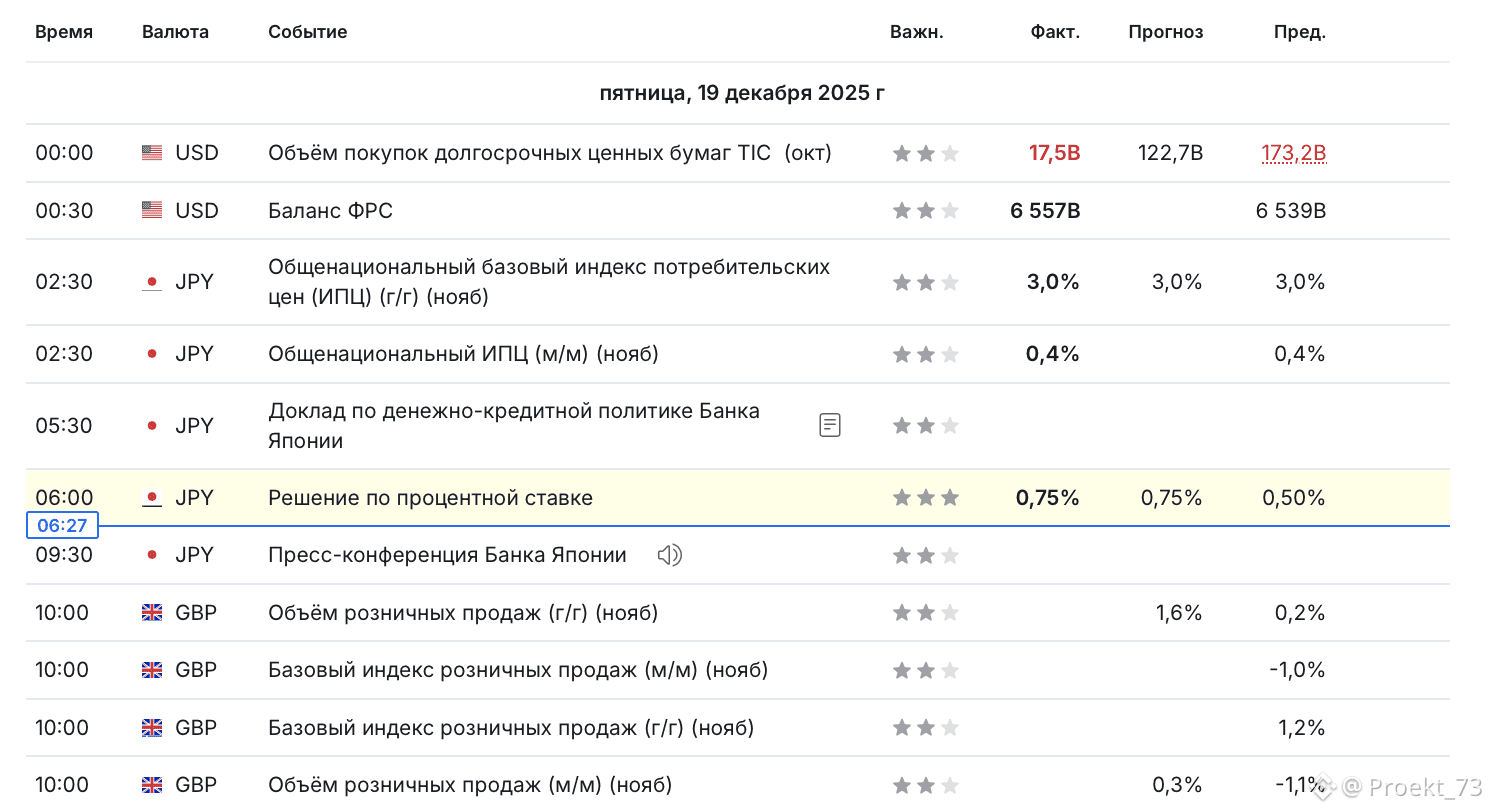The height and width of the screenshot is (812, 1490).
Task: Click the date header пятница, 19 декабря 2025 г
Action: point(742,93)
